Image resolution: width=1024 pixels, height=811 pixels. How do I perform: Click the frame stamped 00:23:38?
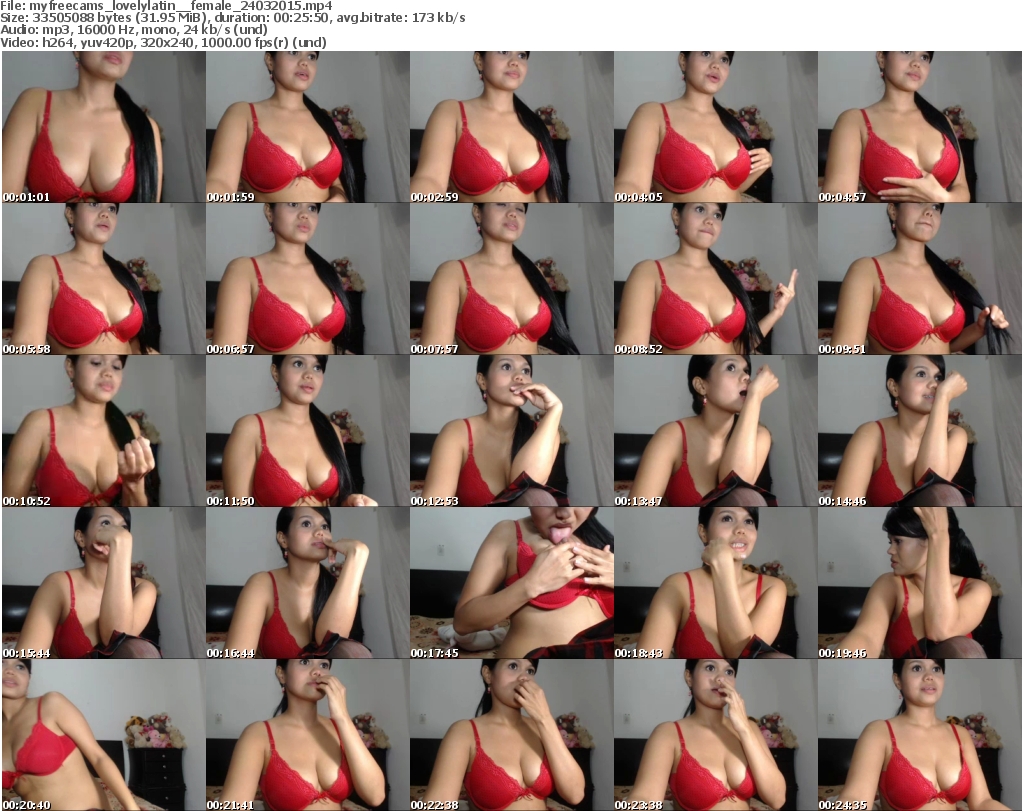(x=715, y=735)
